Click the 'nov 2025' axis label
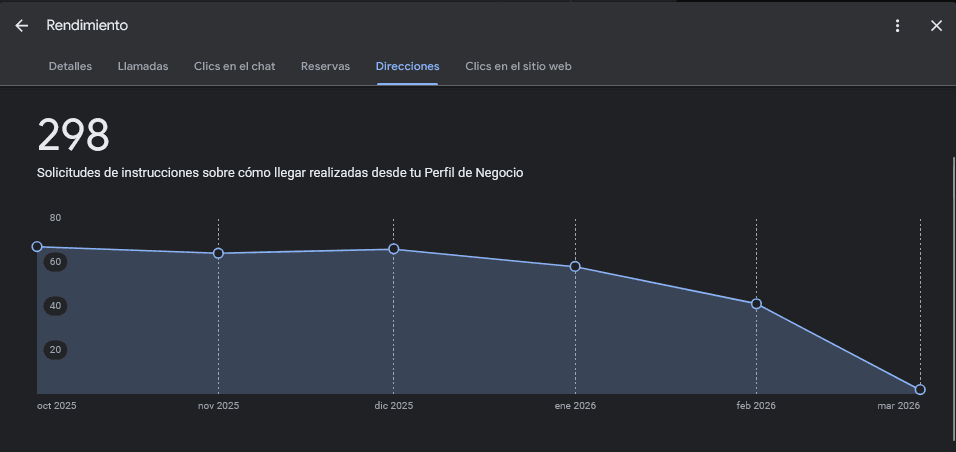 [218, 406]
